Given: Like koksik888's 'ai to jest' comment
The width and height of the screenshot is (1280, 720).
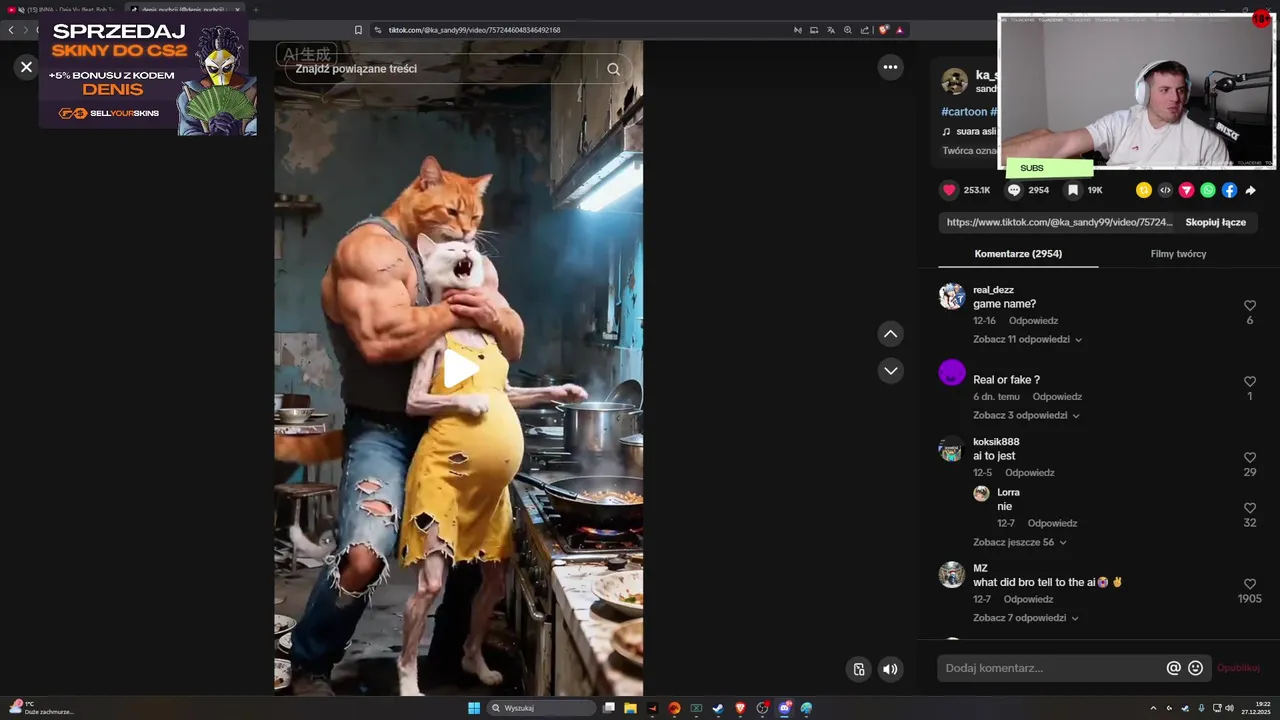Looking at the screenshot, I should coord(1250,458).
